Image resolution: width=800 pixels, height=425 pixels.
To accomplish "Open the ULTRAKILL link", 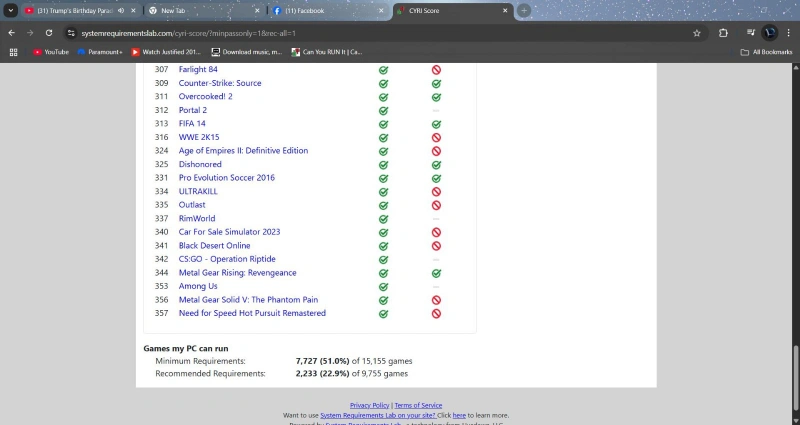I will click(x=198, y=191).
